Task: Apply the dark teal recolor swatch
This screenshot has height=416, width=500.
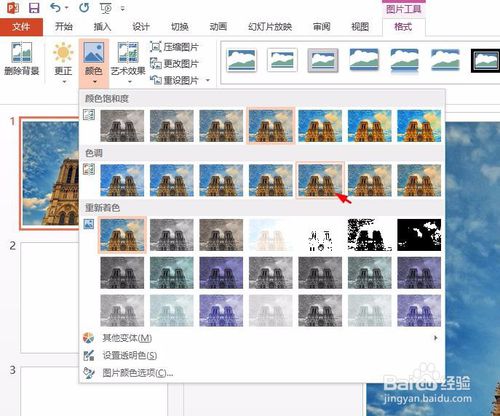Action: click(172, 273)
